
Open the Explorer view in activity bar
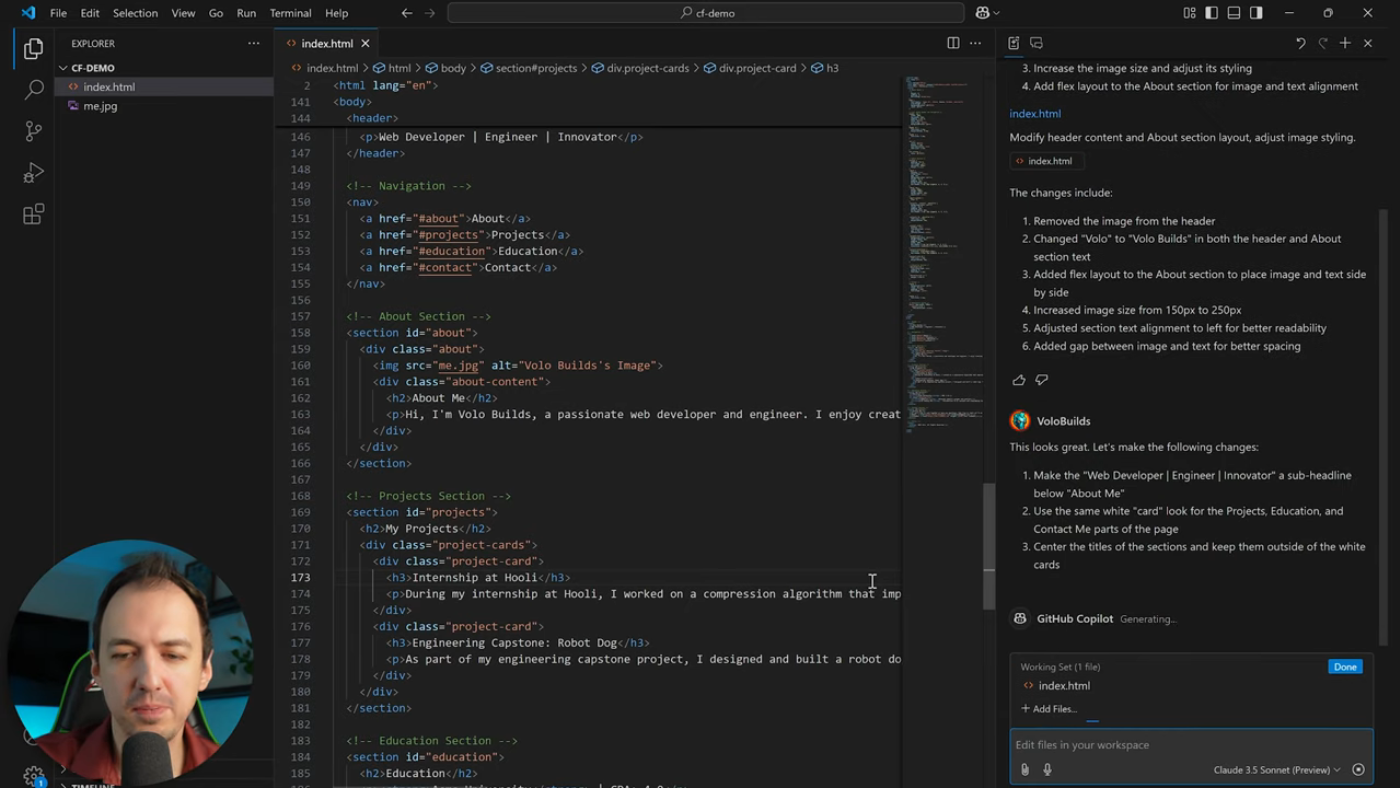click(x=33, y=48)
